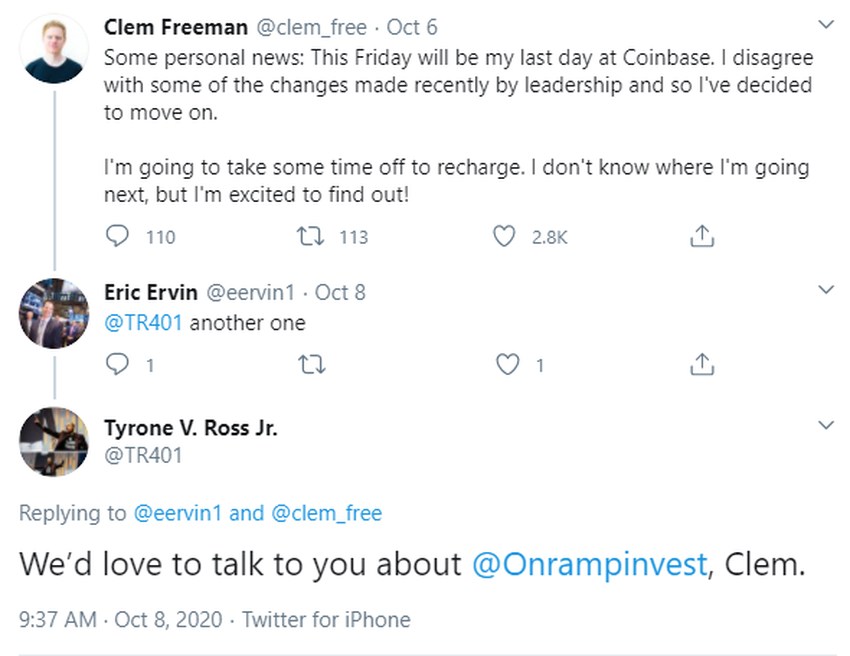Like Clem Freeman's tweet
Screen dimensions: 850x656
pos(506,236)
